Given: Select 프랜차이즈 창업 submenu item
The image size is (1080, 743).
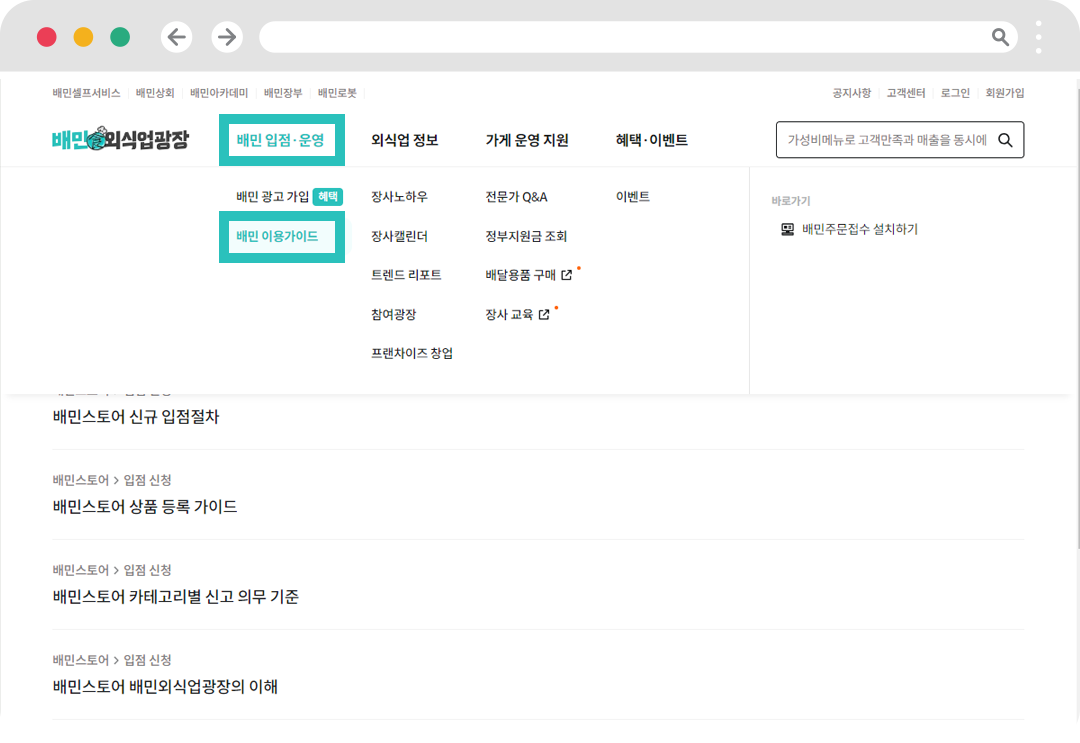Looking at the screenshot, I should click(412, 354).
